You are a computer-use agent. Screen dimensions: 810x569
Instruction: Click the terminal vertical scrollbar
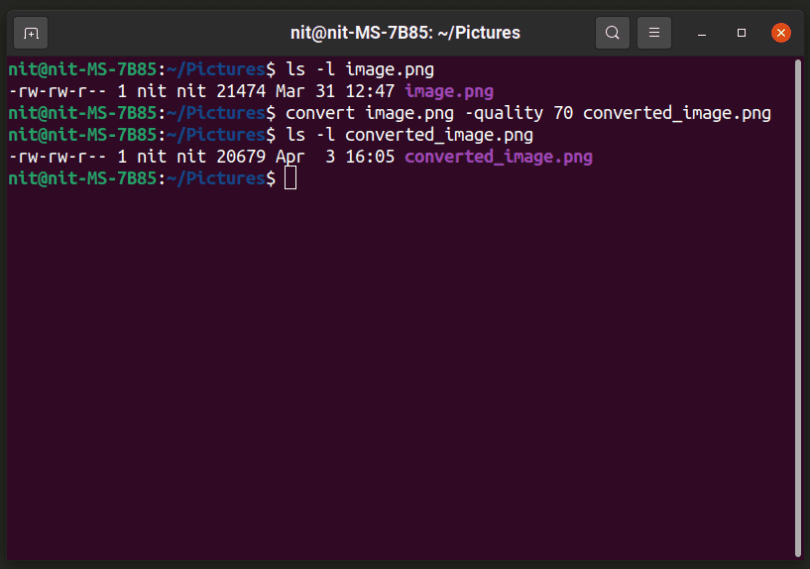[798, 308]
